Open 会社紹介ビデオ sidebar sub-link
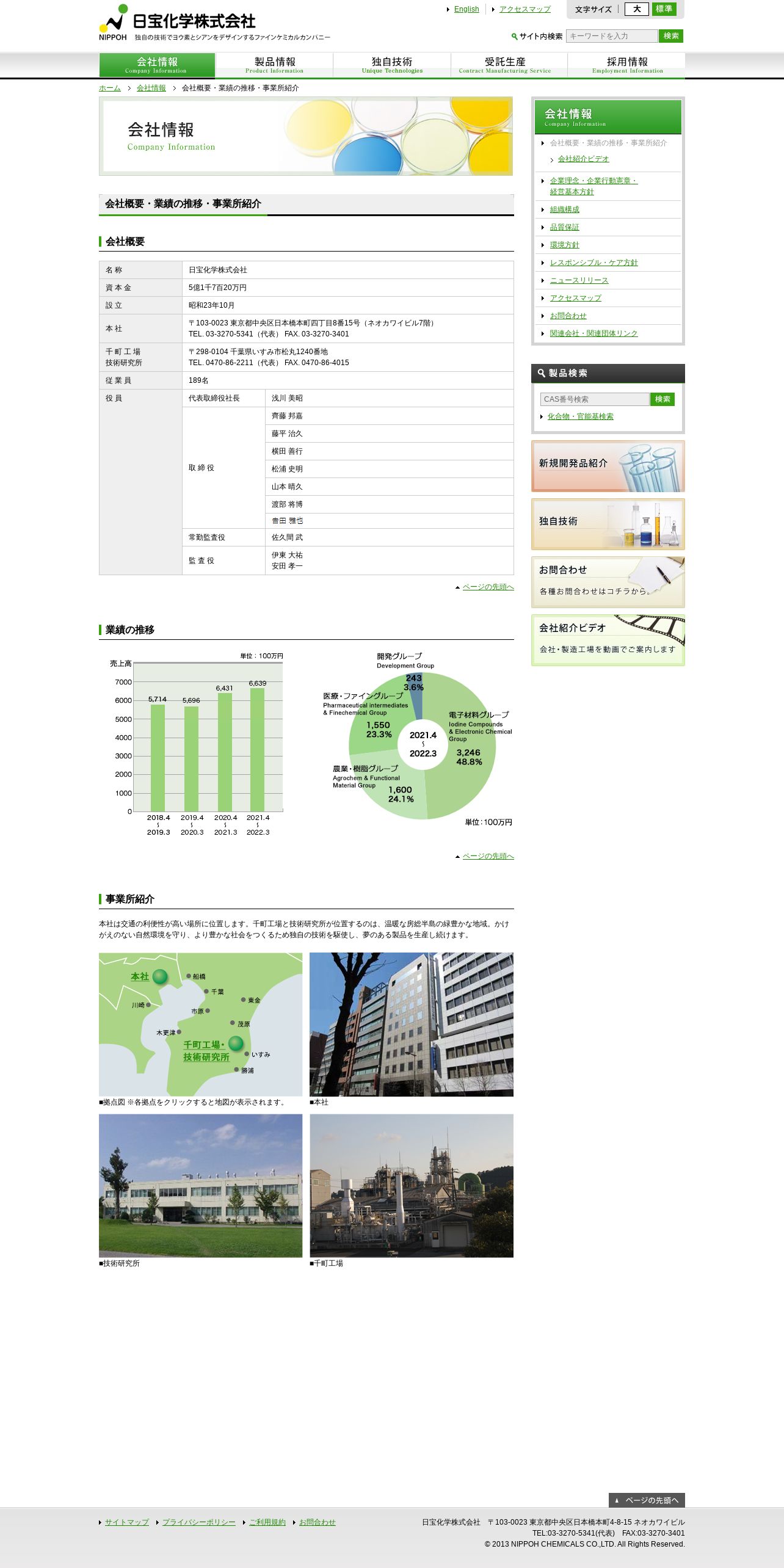 [x=584, y=159]
